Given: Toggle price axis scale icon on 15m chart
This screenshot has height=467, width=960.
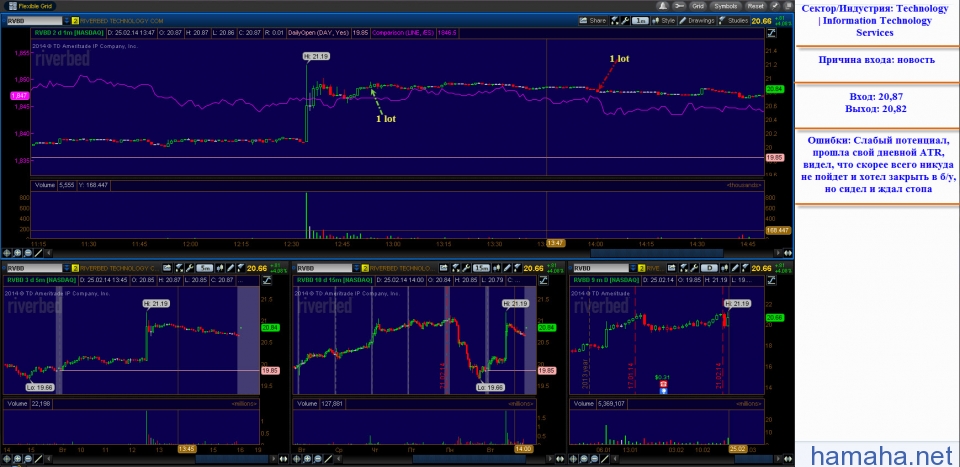Looking at the screenshot, I should (x=544, y=280).
